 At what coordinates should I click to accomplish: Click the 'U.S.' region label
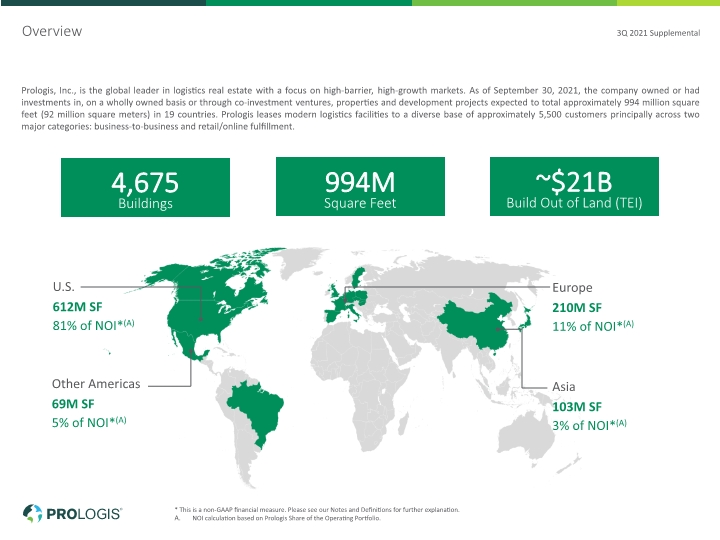point(63,287)
